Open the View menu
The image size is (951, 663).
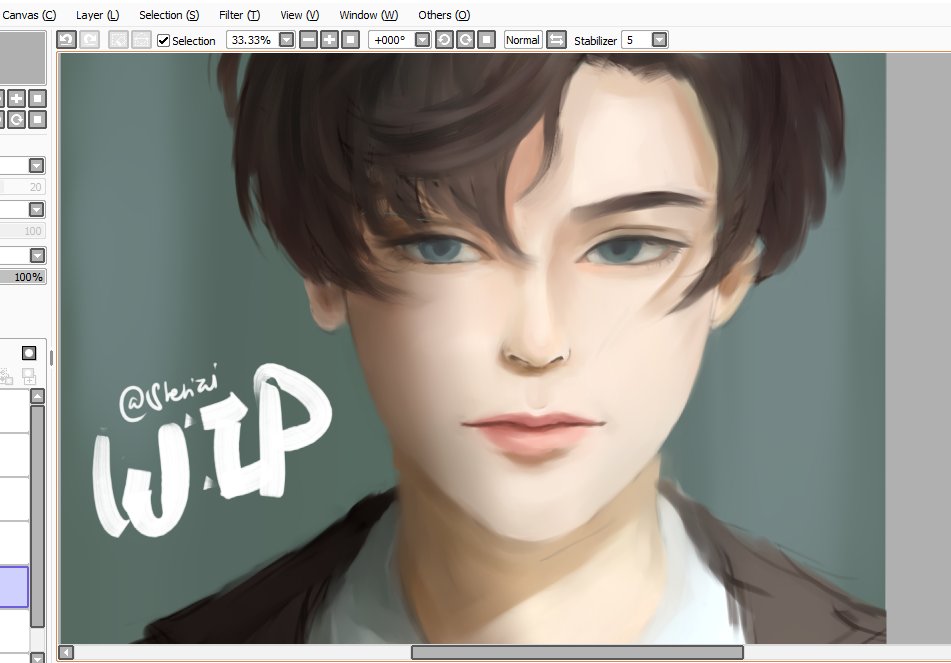pos(300,15)
